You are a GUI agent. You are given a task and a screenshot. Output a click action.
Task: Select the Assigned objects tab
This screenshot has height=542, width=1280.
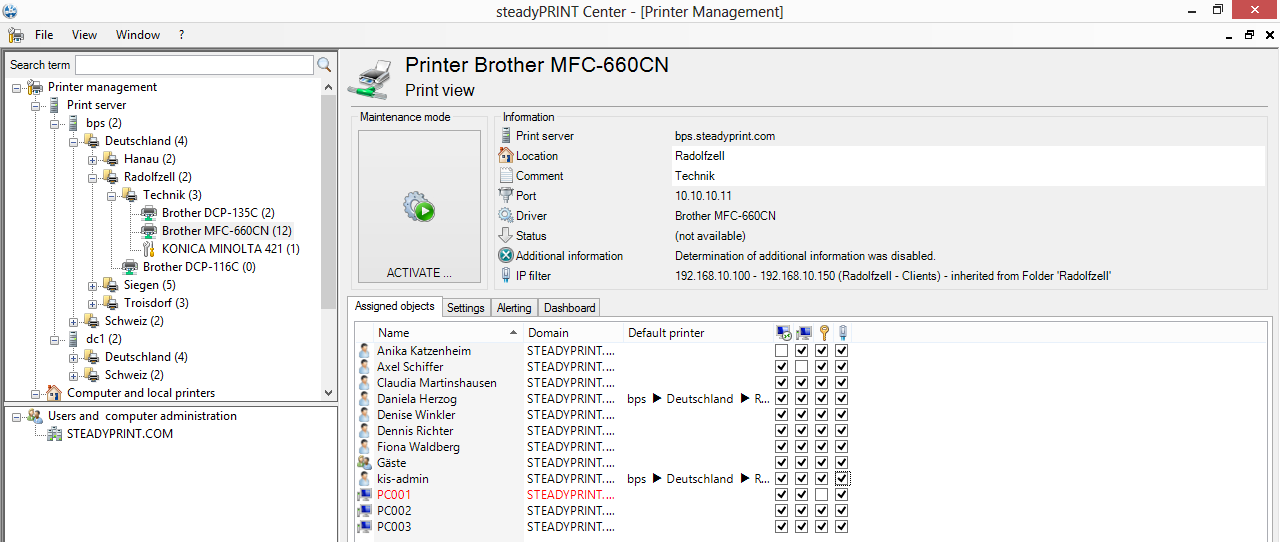pos(395,307)
